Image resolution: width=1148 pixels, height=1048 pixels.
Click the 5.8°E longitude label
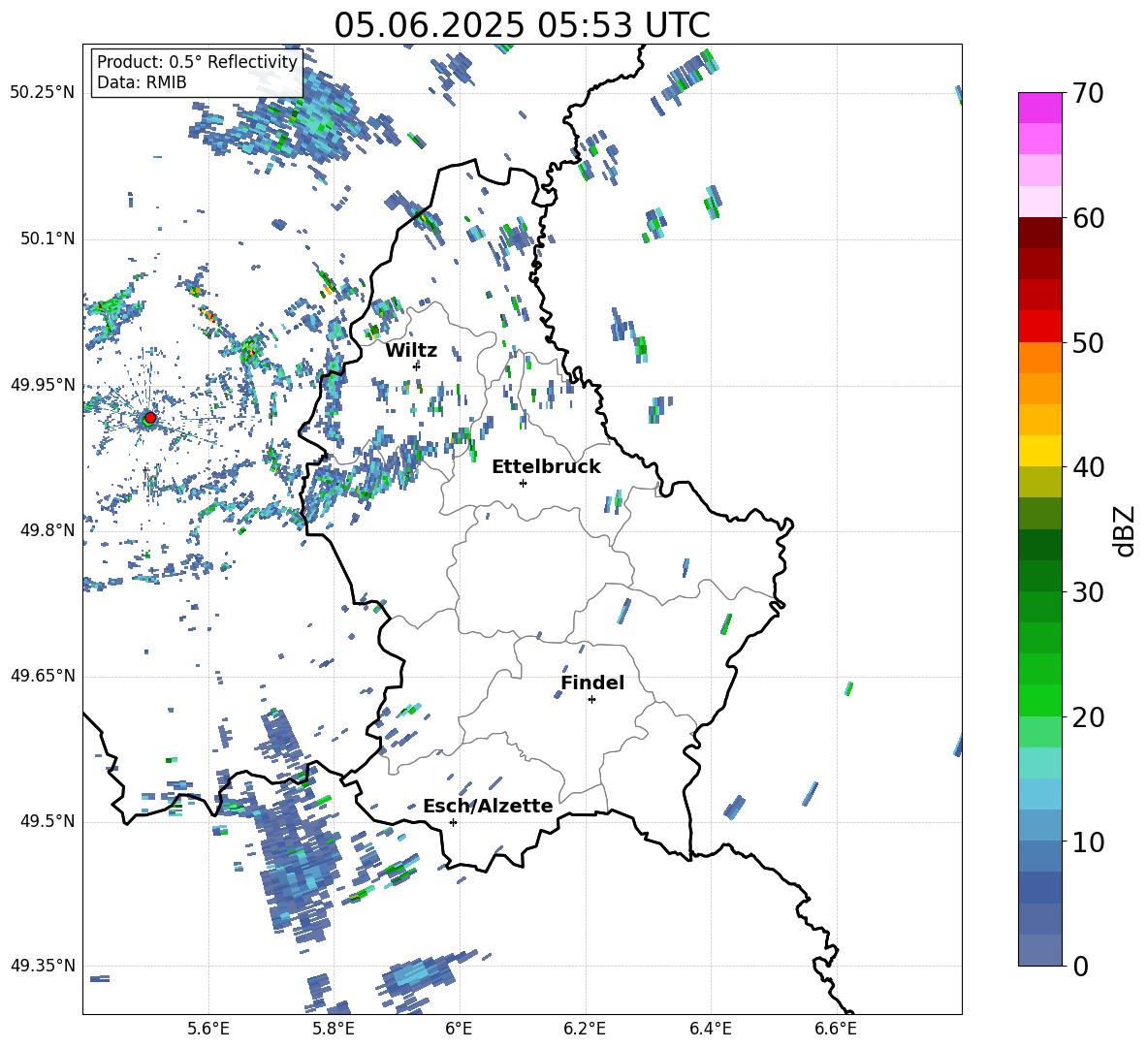click(x=334, y=1029)
